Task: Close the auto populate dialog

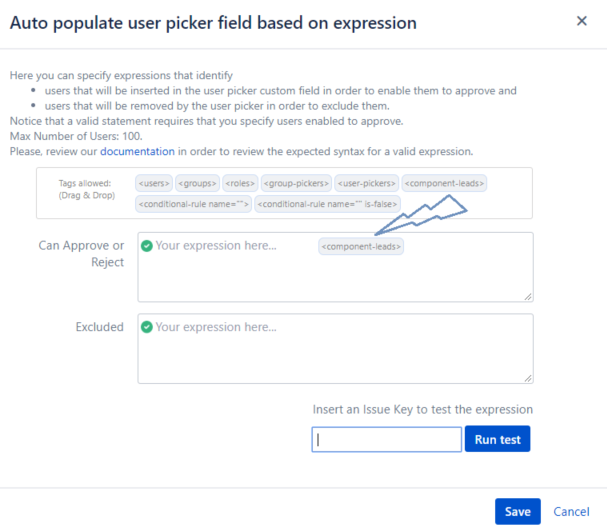Action: (x=582, y=21)
